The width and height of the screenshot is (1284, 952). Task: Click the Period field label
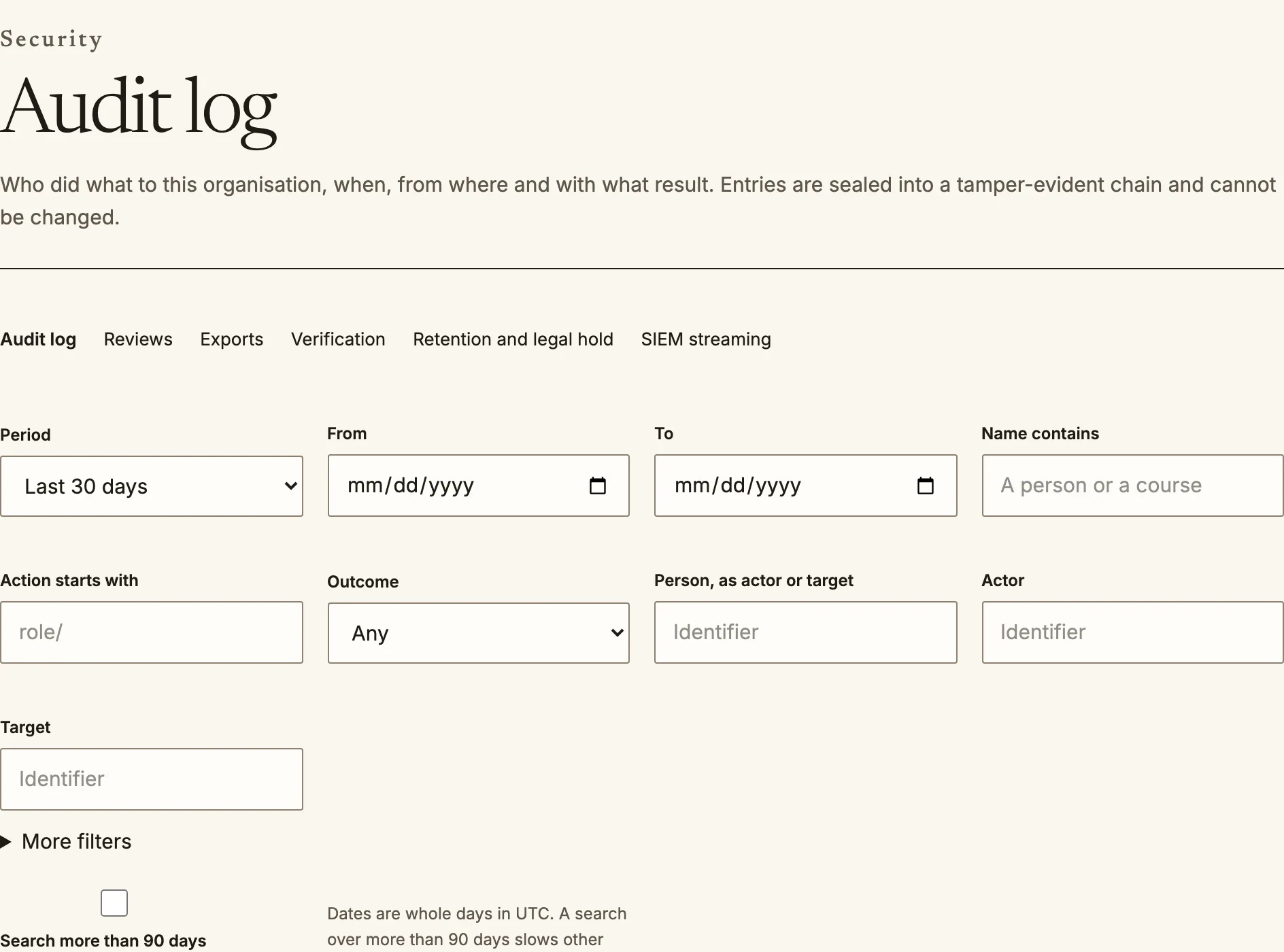(x=25, y=435)
